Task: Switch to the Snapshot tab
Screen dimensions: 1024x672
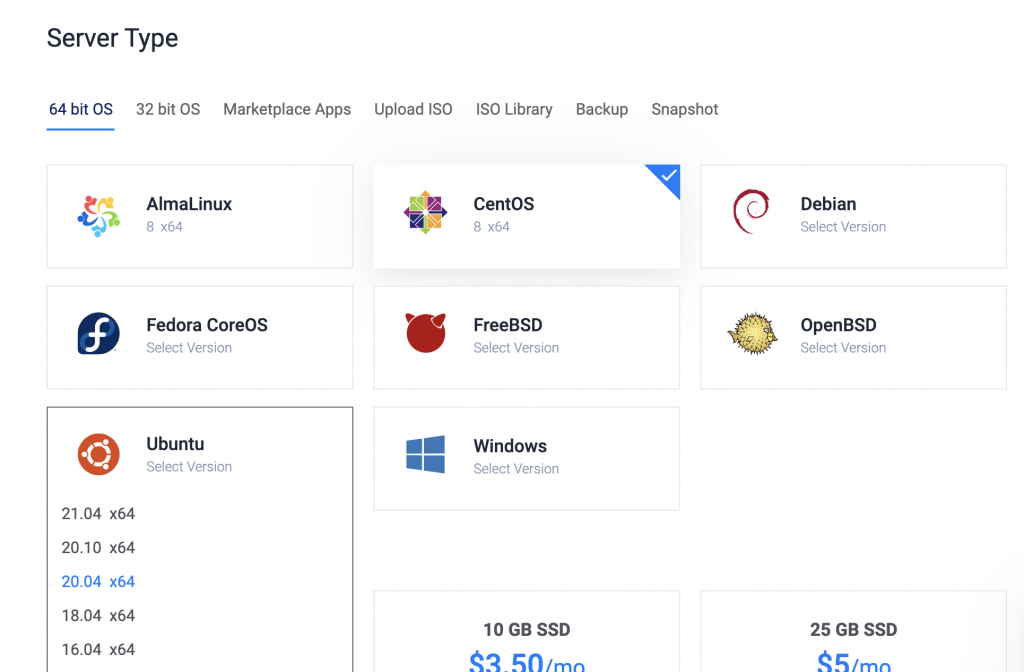Action: 684,109
